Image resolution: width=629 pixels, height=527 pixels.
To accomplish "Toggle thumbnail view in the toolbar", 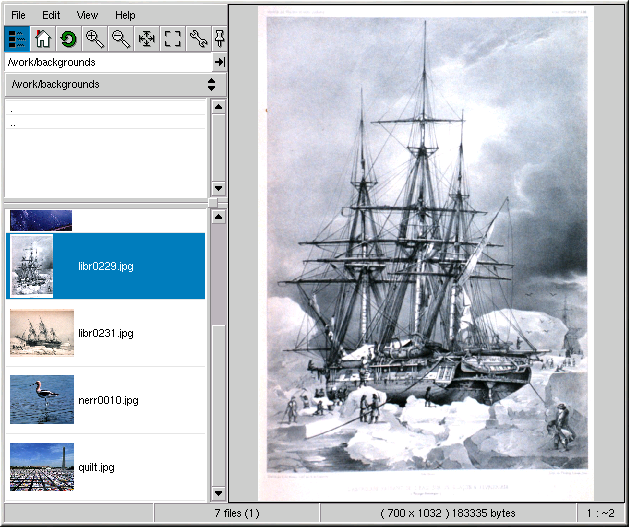I will point(17,39).
